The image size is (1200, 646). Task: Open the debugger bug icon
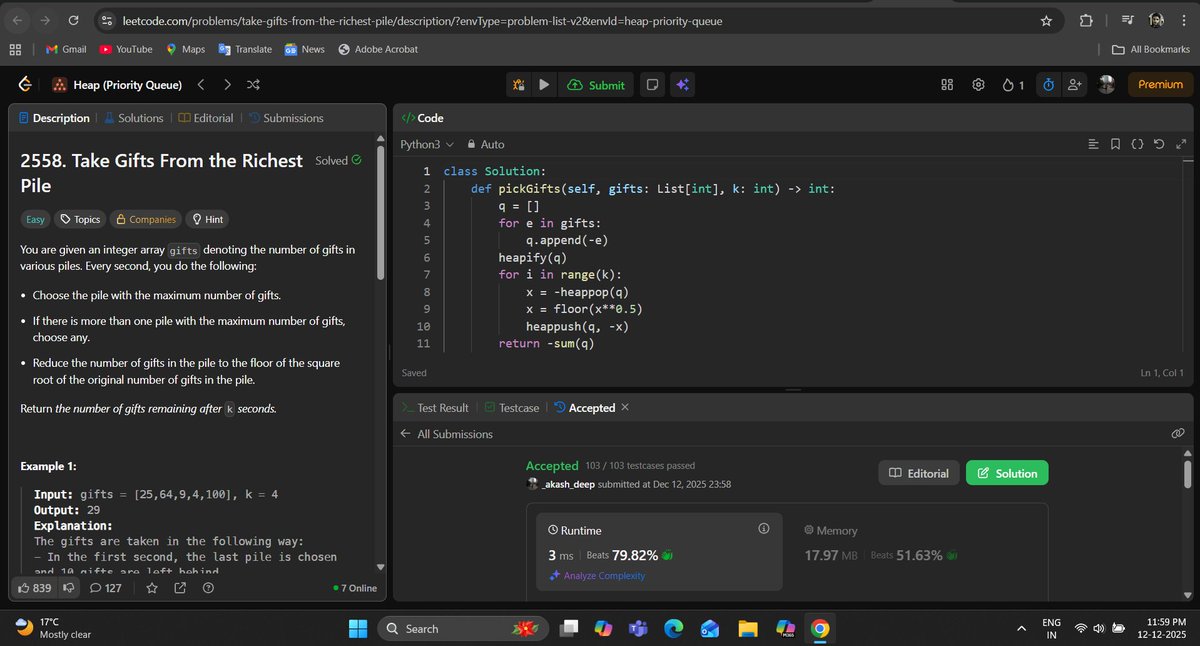click(x=519, y=85)
